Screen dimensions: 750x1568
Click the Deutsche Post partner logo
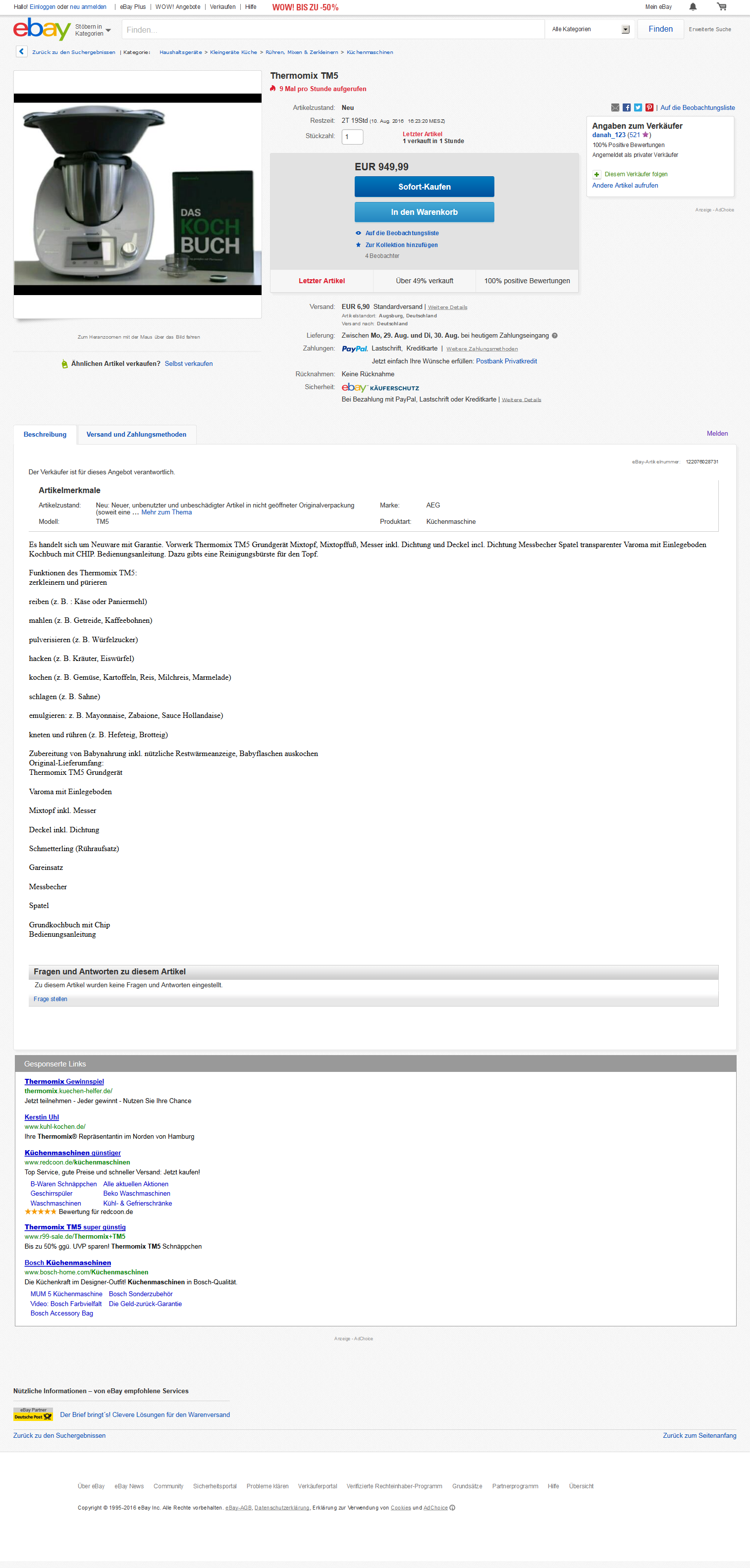tap(33, 1414)
